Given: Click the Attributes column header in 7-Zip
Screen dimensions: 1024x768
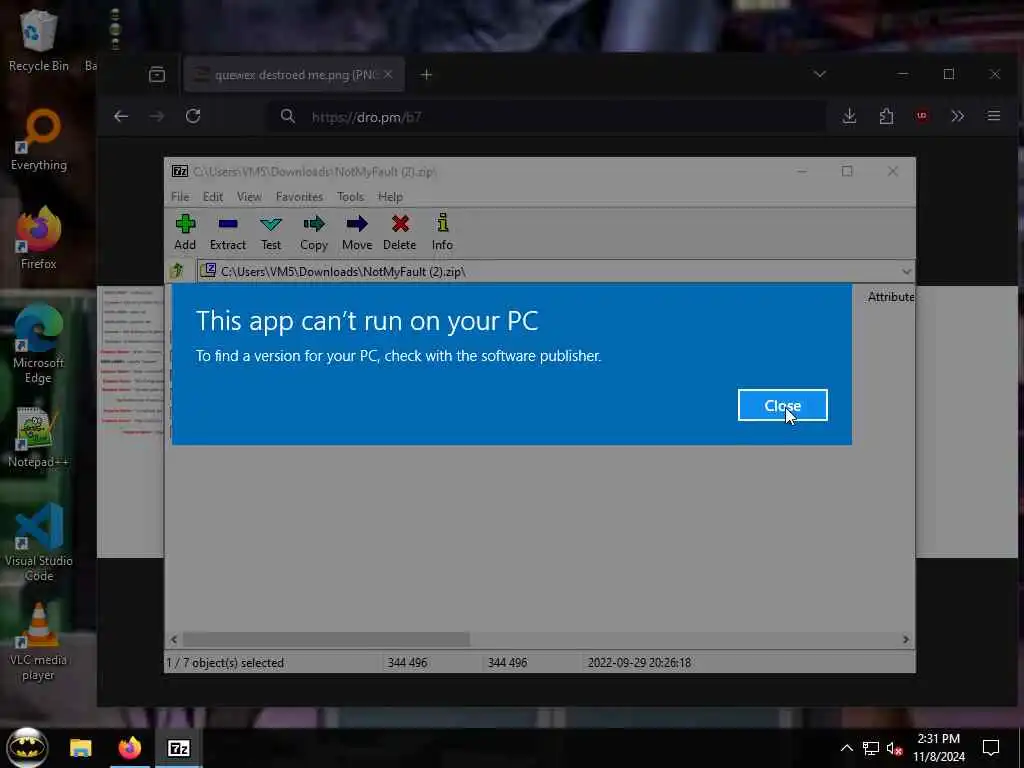Looking at the screenshot, I should (x=890, y=297).
